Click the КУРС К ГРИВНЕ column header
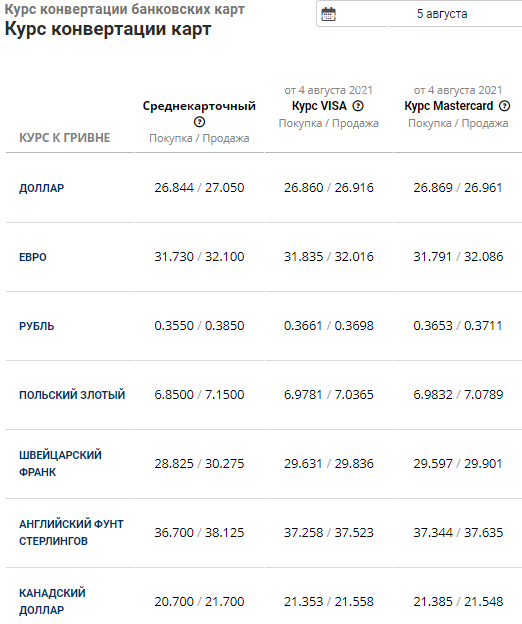The width and height of the screenshot is (522, 624). click(64, 138)
